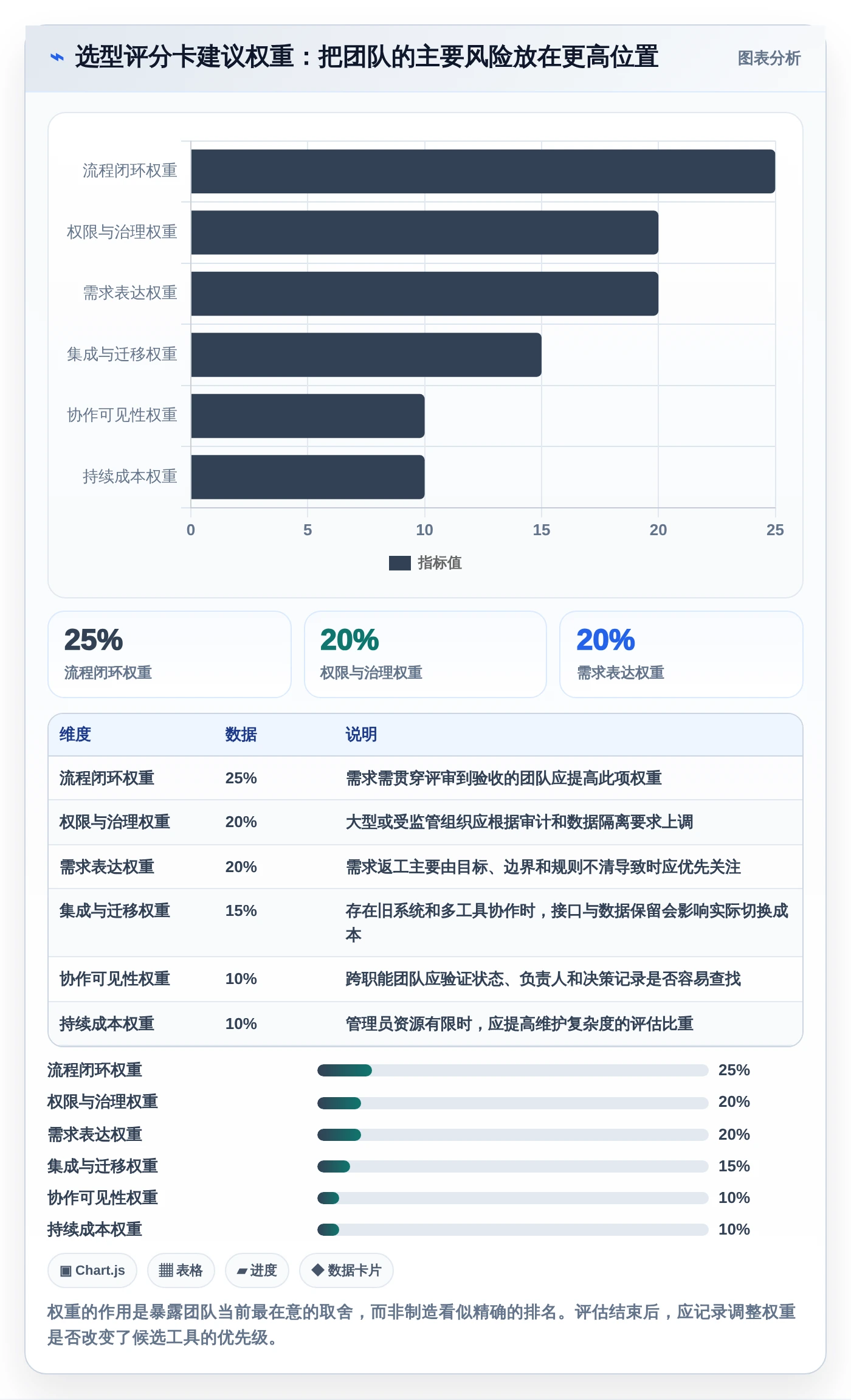Click the 进度 tag chip
Screen dimensions: 851x1400
pyautogui.click(x=257, y=1270)
